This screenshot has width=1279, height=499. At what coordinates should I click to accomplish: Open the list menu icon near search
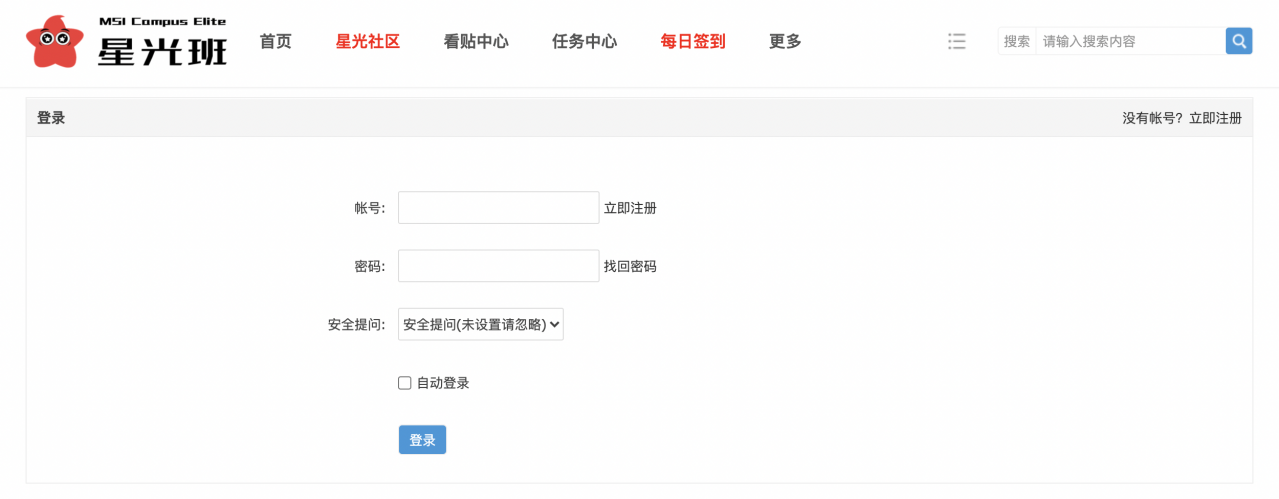pos(957,41)
